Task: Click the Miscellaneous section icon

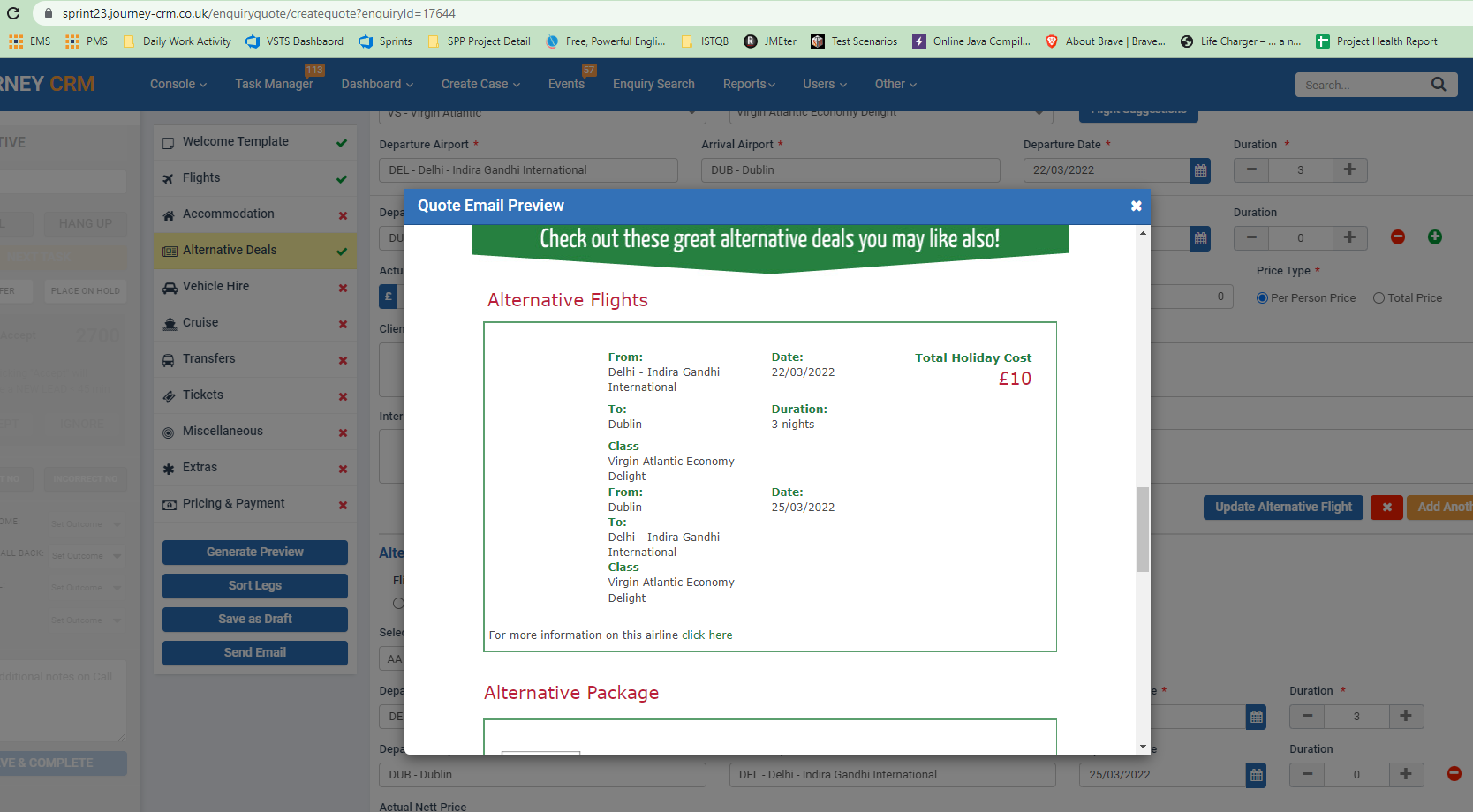Action: 169,432
